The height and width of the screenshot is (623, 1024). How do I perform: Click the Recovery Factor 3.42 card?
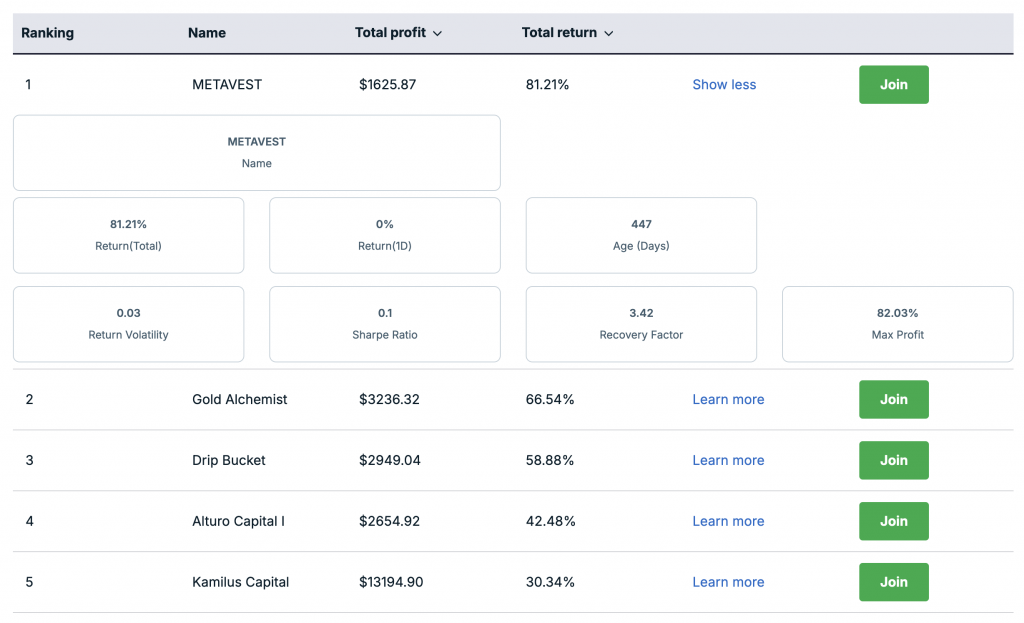641,324
